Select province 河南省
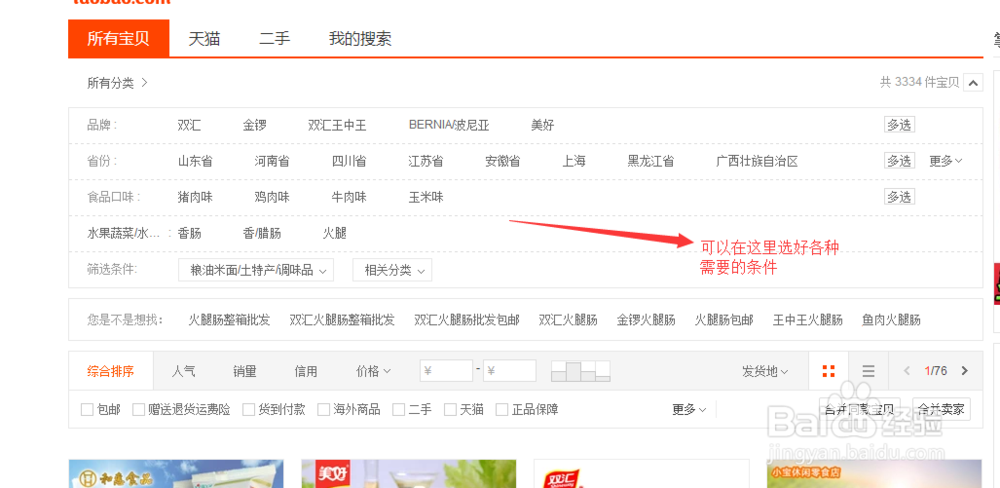The image size is (1000, 488). 272,161
